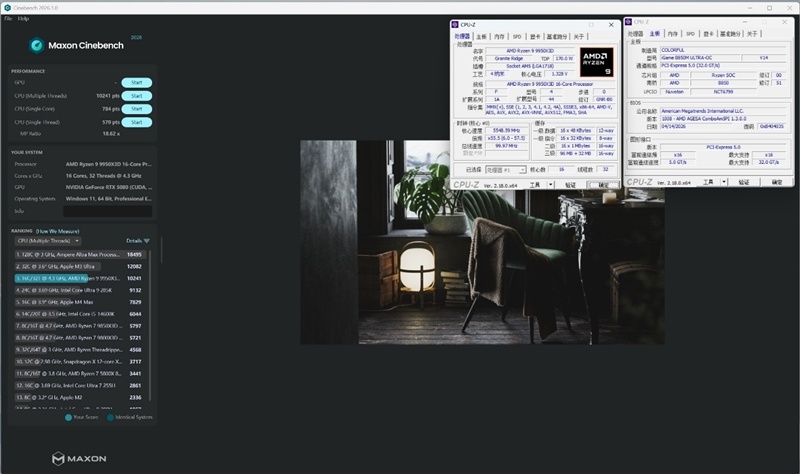Image resolution: width=800 pixels, height=474 pixels.
Task: Open the How We Measure link
Action: tap(58, 231)
